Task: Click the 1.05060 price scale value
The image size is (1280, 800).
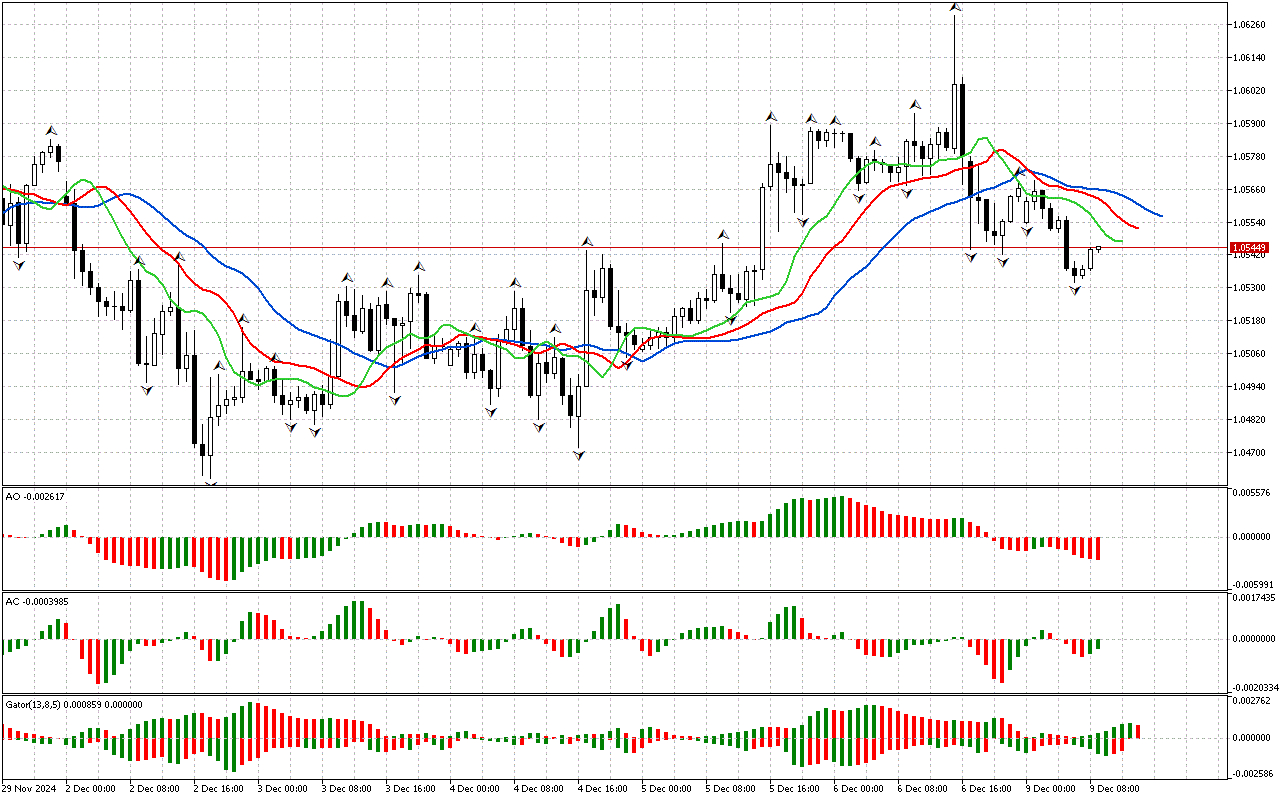Action: click(x=1251, y=354)
